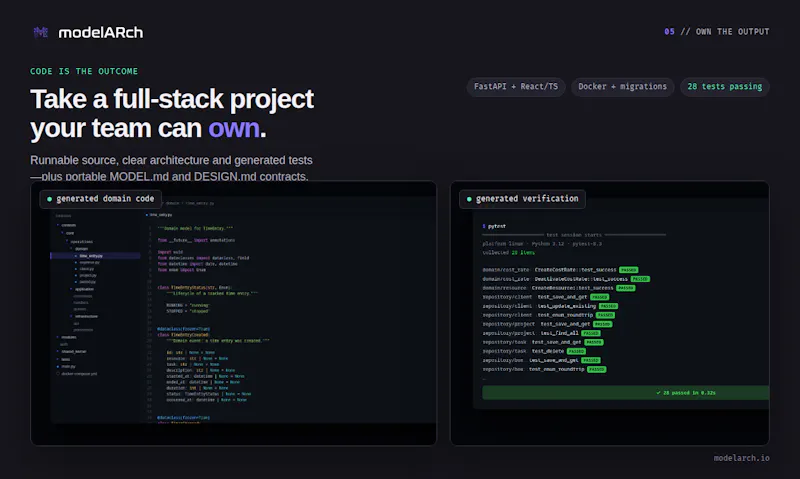
Task: Click the RUNNING = "running" code line
Action: 187,305
